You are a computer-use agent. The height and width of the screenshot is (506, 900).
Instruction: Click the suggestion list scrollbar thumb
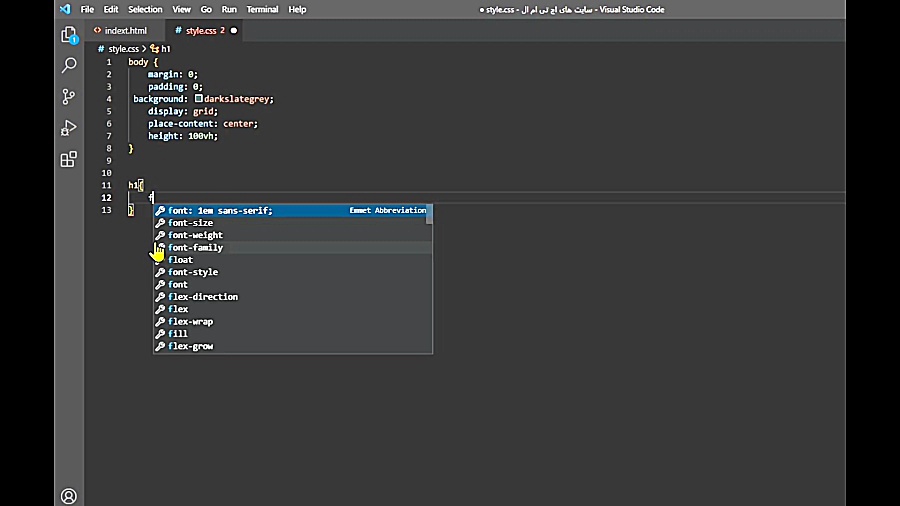coord(429,215)
